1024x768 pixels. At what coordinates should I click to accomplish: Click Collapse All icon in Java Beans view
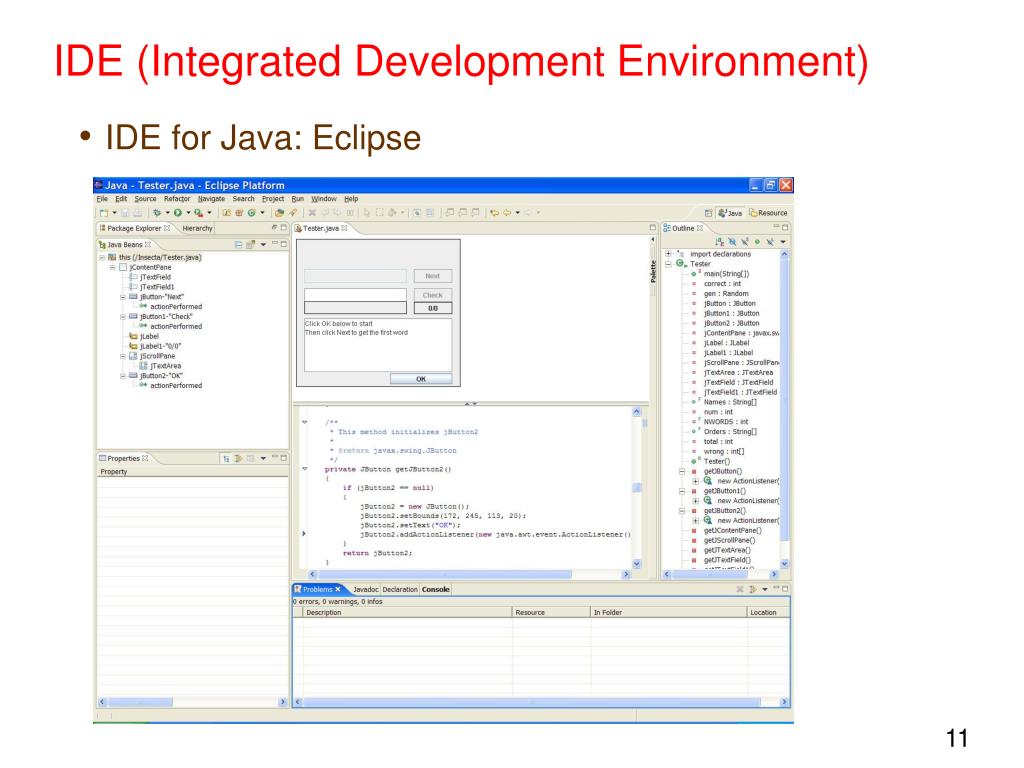[x=238, y=245]
